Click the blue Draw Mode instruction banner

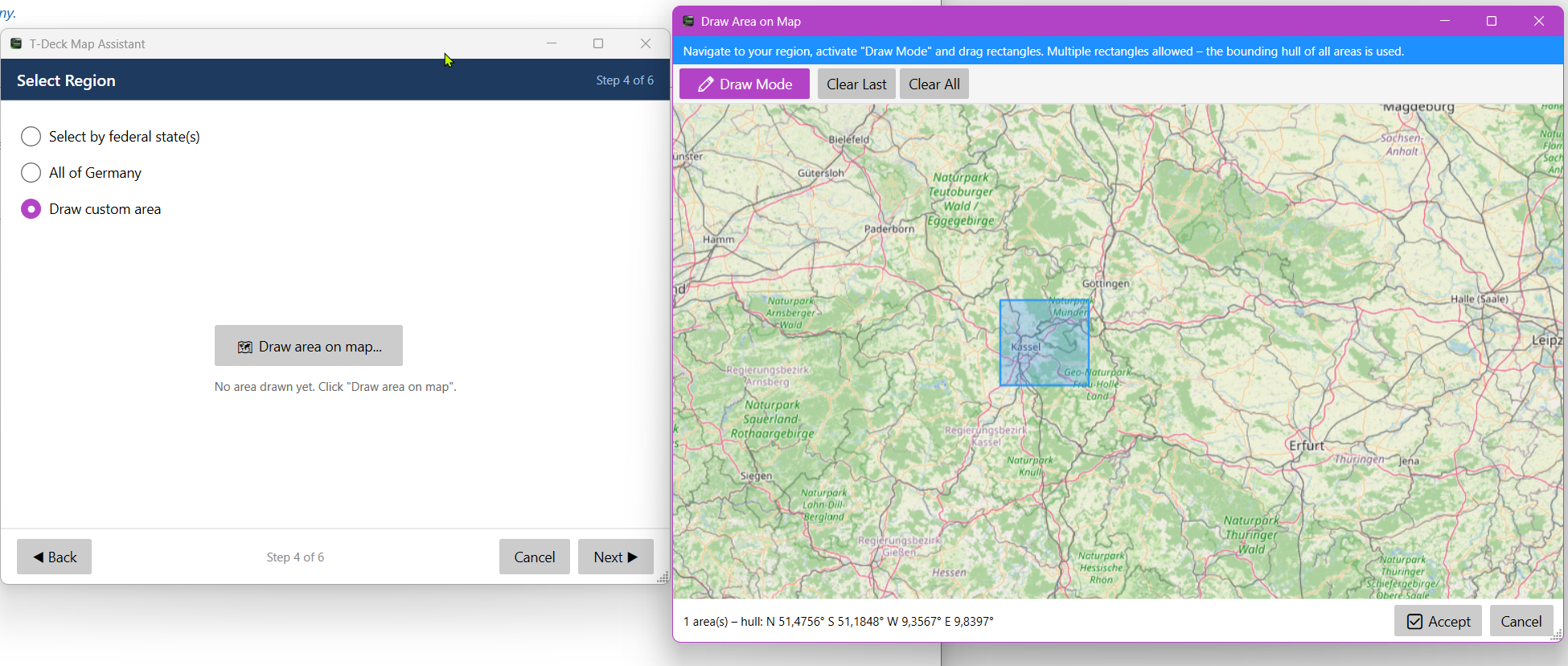(x=1119, y=51)
